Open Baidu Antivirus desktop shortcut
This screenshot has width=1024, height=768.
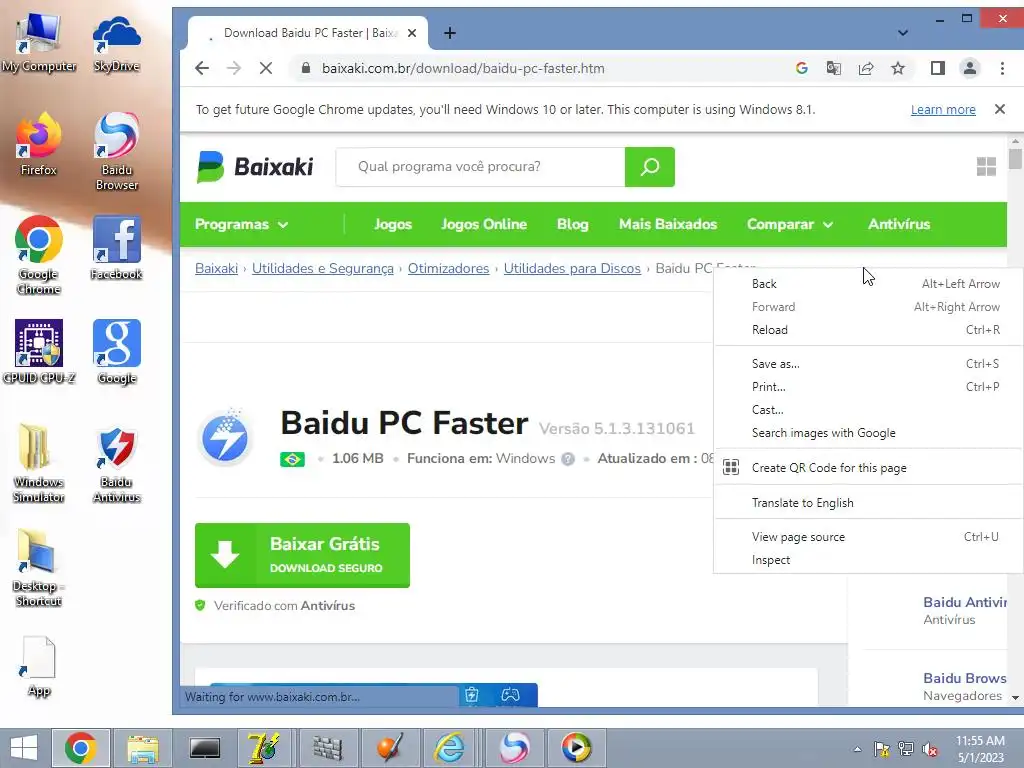[x=117, y=465]
